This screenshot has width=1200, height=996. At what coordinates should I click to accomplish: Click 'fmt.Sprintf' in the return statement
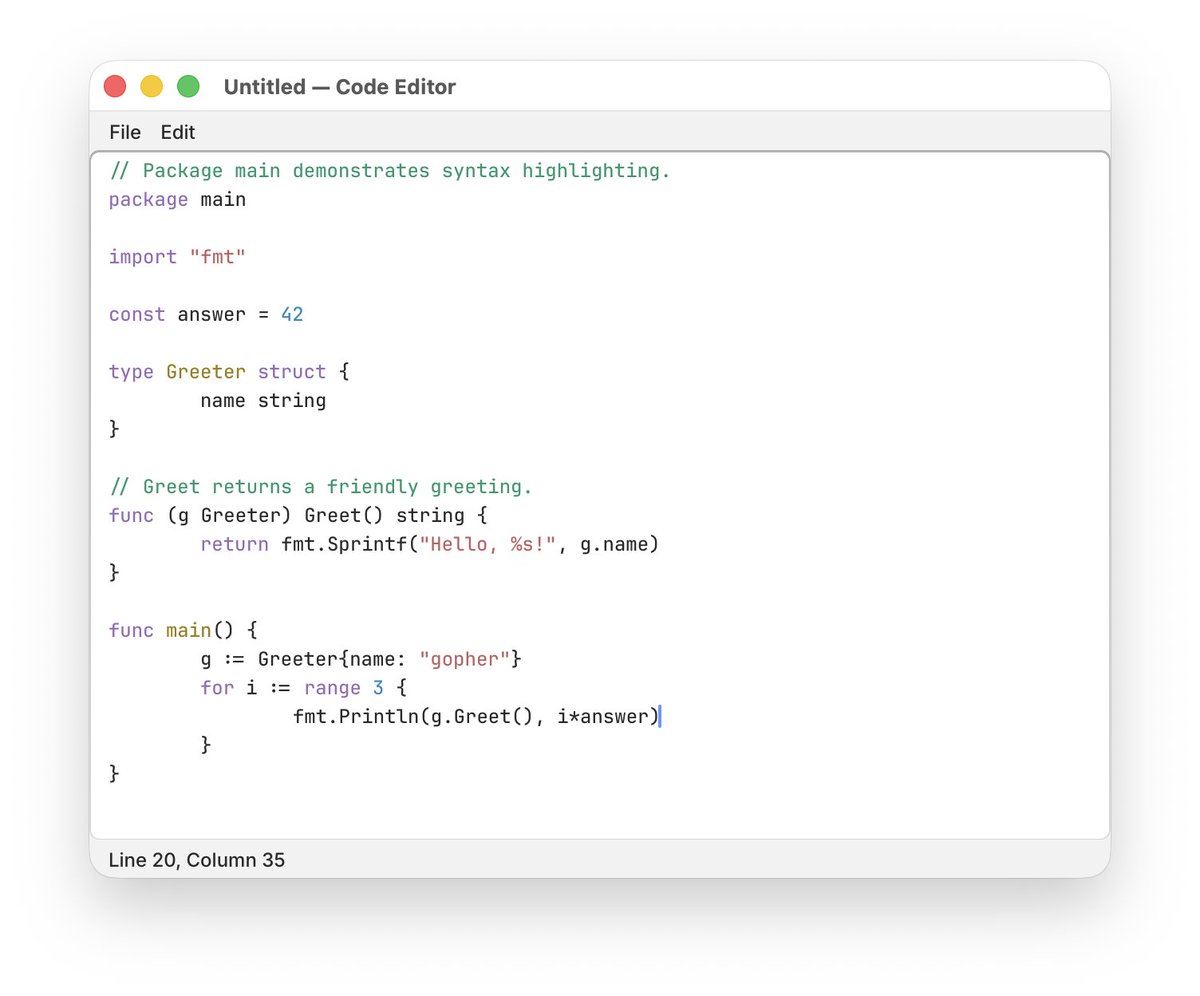(x=344, y=545)
